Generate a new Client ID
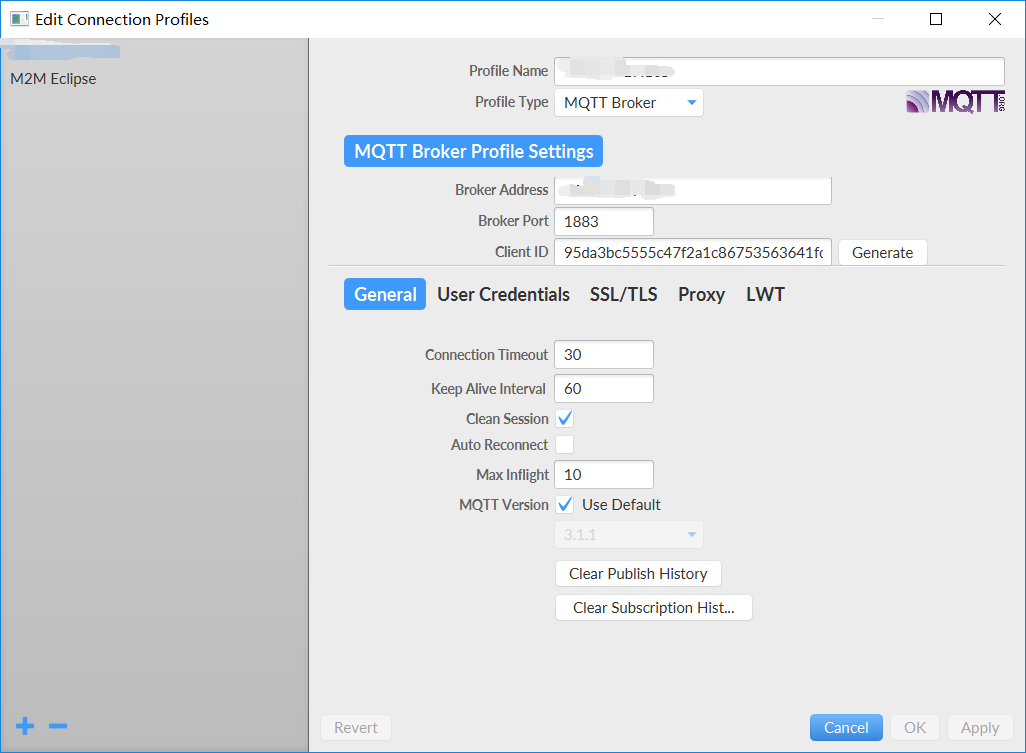 881,252
